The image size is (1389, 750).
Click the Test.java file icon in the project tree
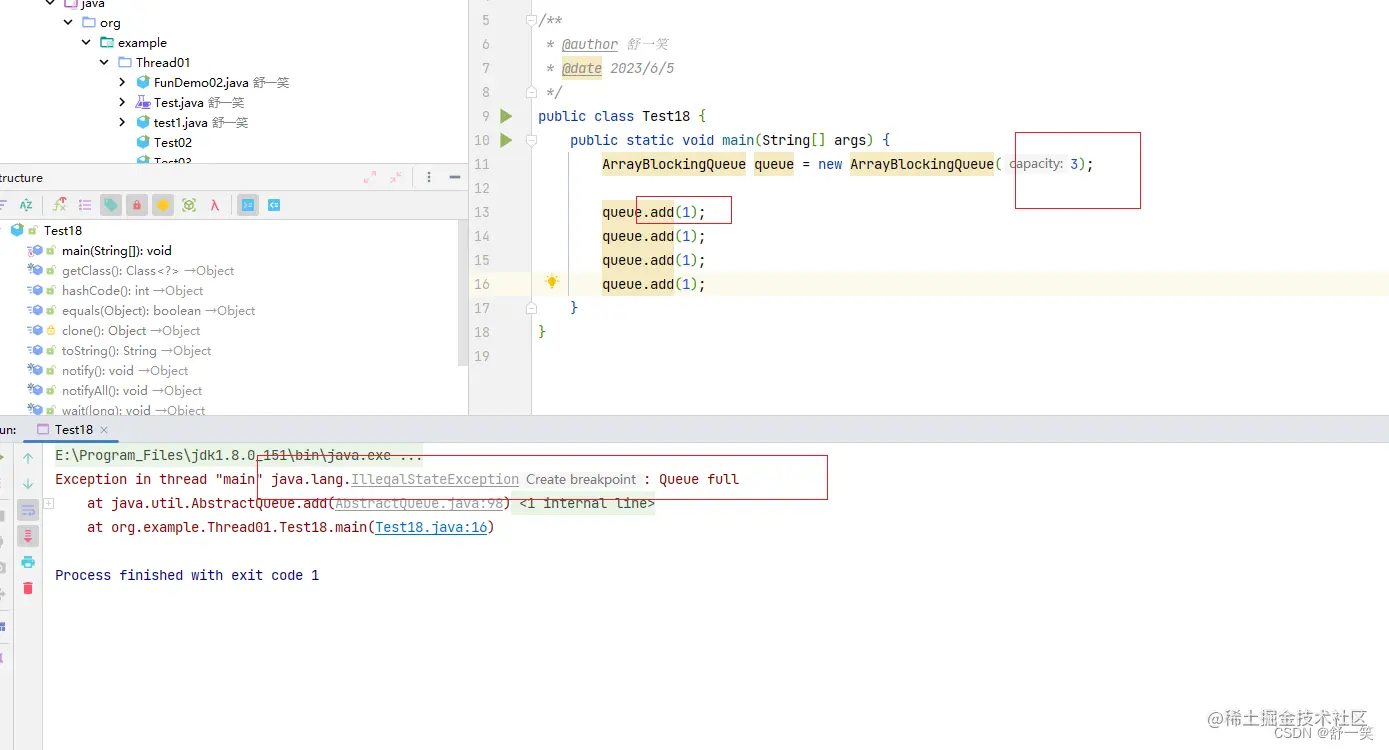(x=143, y=102)
